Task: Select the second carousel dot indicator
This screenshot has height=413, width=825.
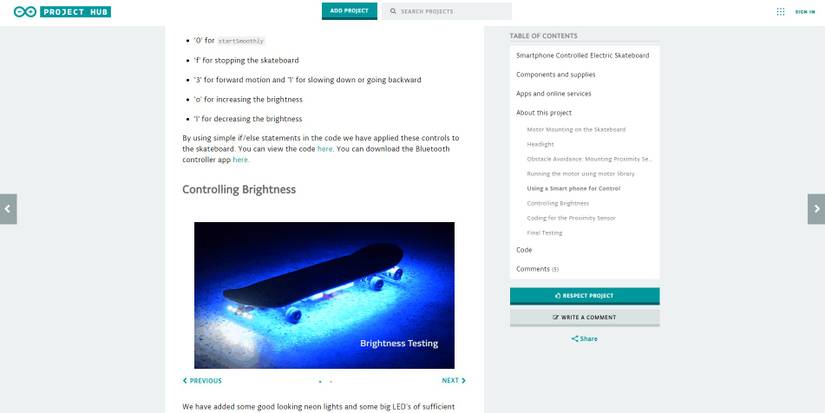Action: point(330,382)
